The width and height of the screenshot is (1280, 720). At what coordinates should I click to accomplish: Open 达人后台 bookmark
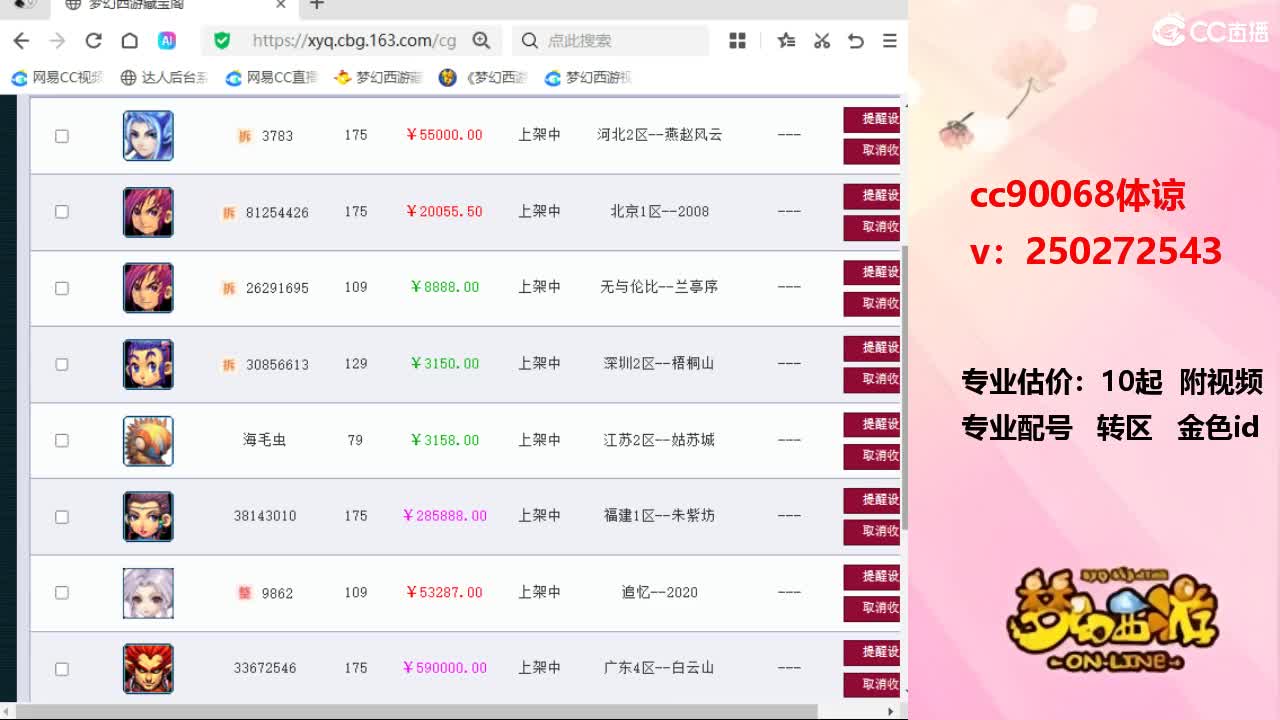[x=164, y=77]
